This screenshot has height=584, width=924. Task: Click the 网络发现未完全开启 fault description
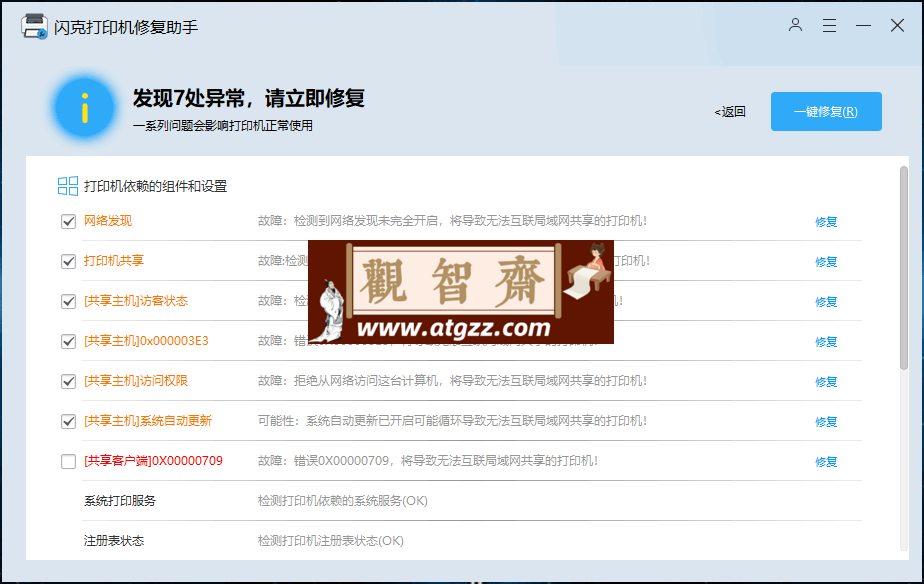click(452, 221)
